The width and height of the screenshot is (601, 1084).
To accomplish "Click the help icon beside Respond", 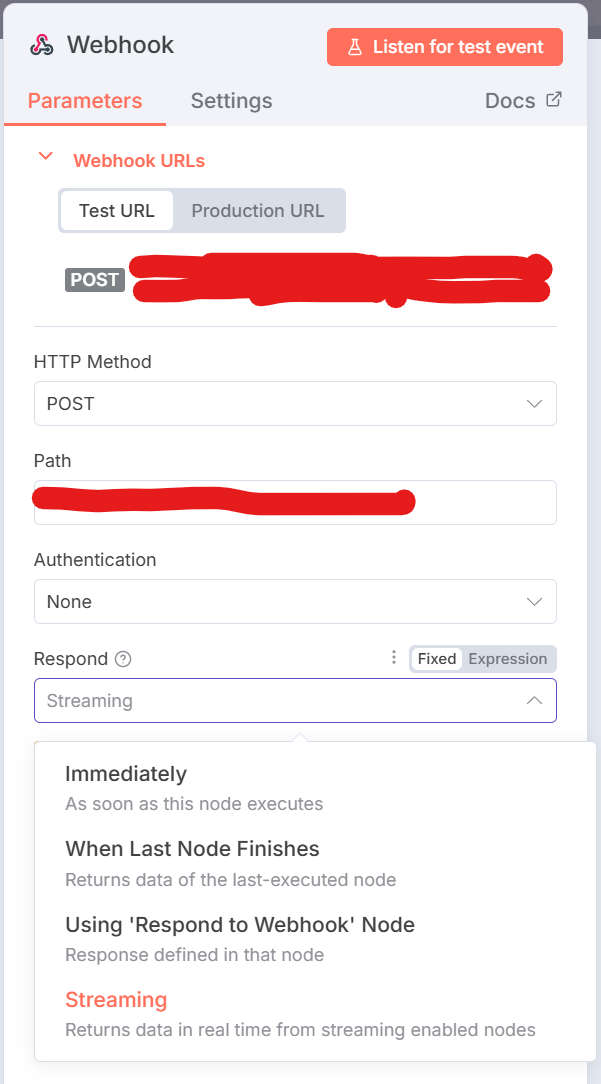I will [x=123, y=659].
